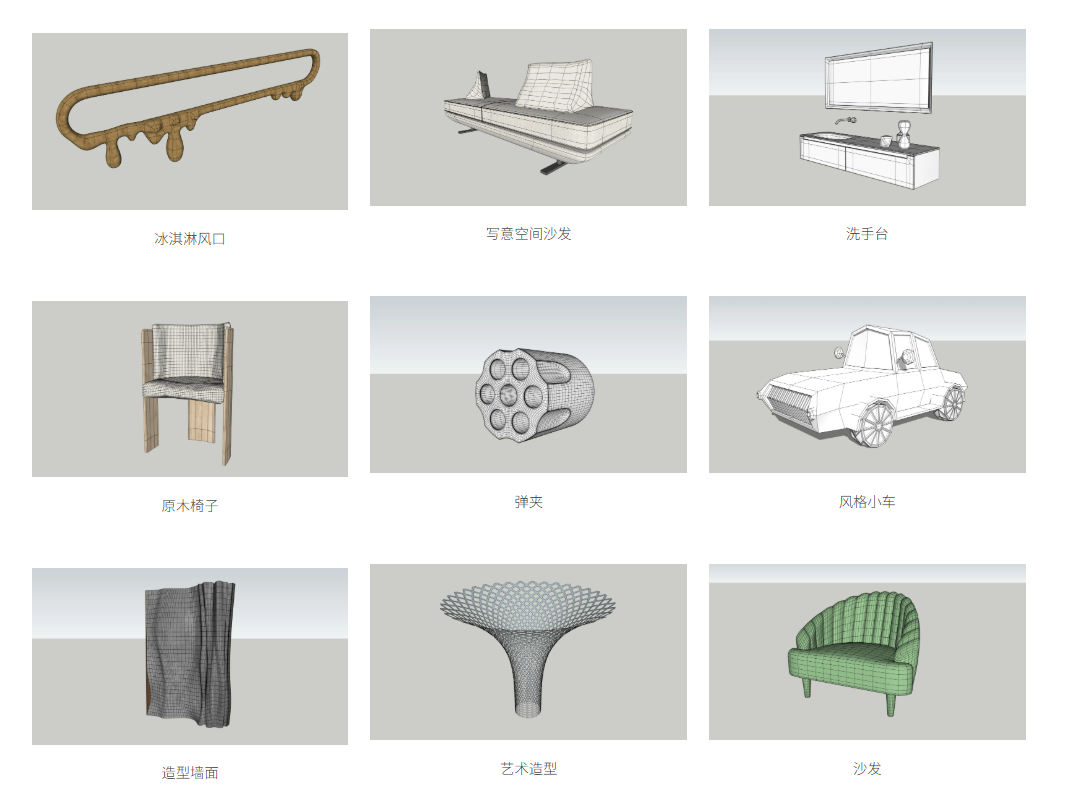The width and height of the screenshot is (1067, 812).
Task: Click the 写意空间沙发 sofa preview image
Action: tap(528, 117)
